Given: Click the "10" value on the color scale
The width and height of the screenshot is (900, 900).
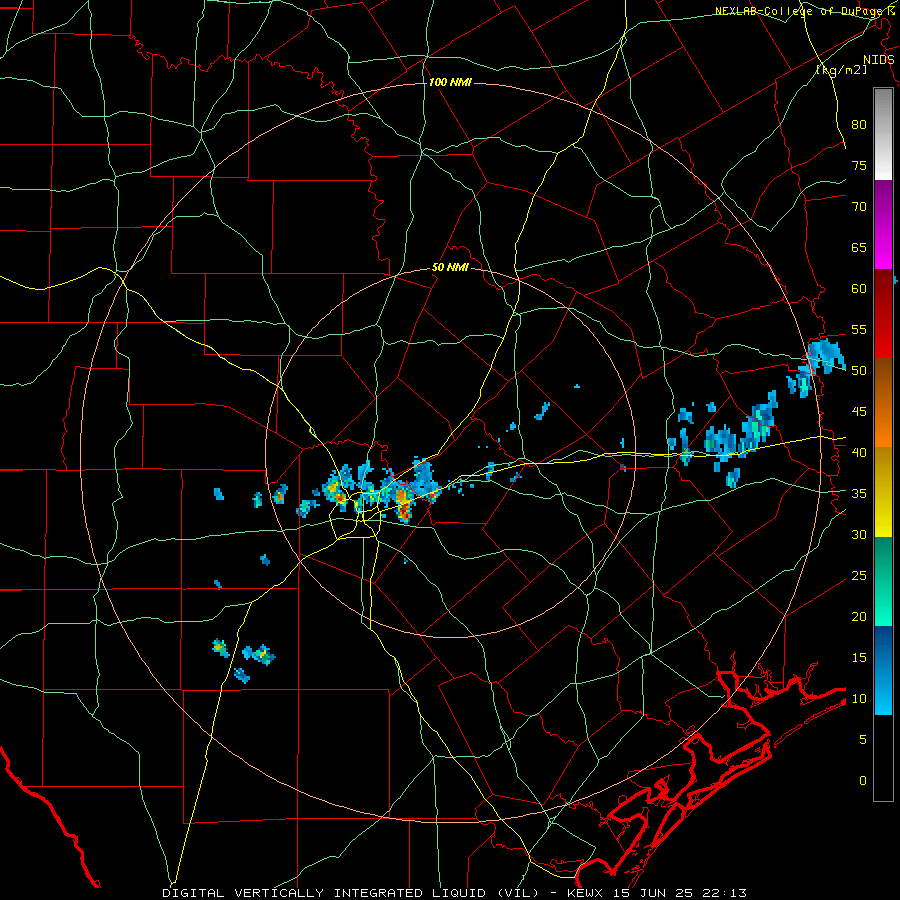Looking at the screenshot, I should coord(859,699).
